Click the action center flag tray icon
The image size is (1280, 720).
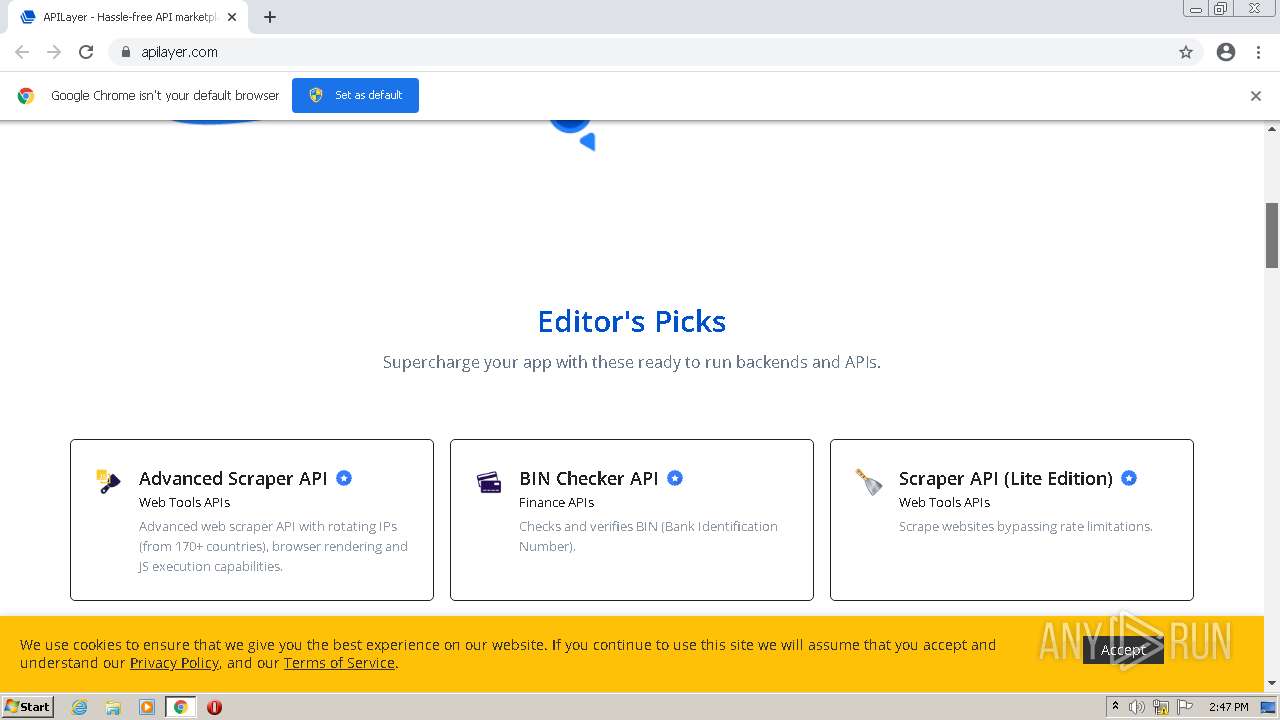pyautogui.click(x=1185, y=707)
